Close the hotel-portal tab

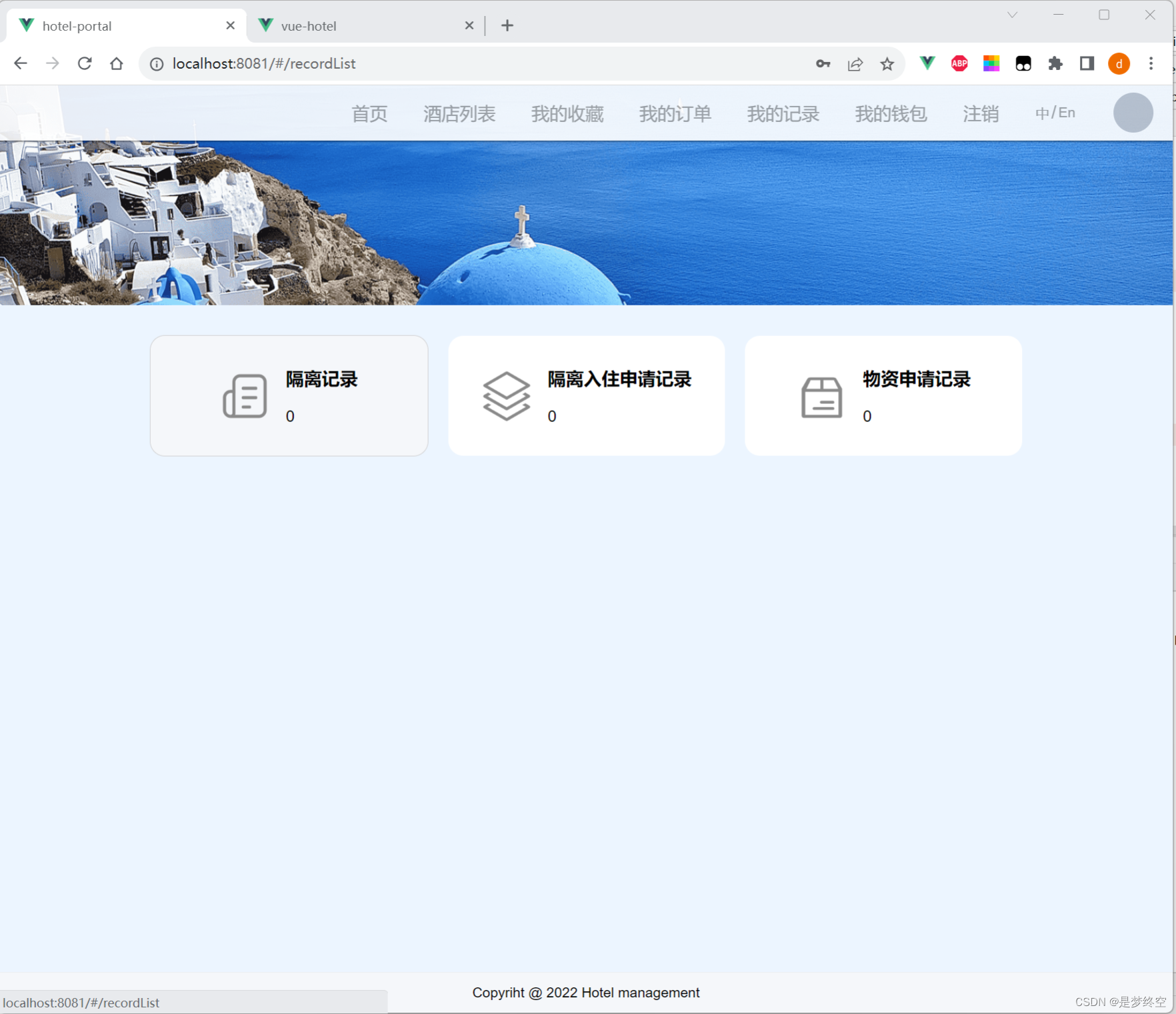[230, 25]
